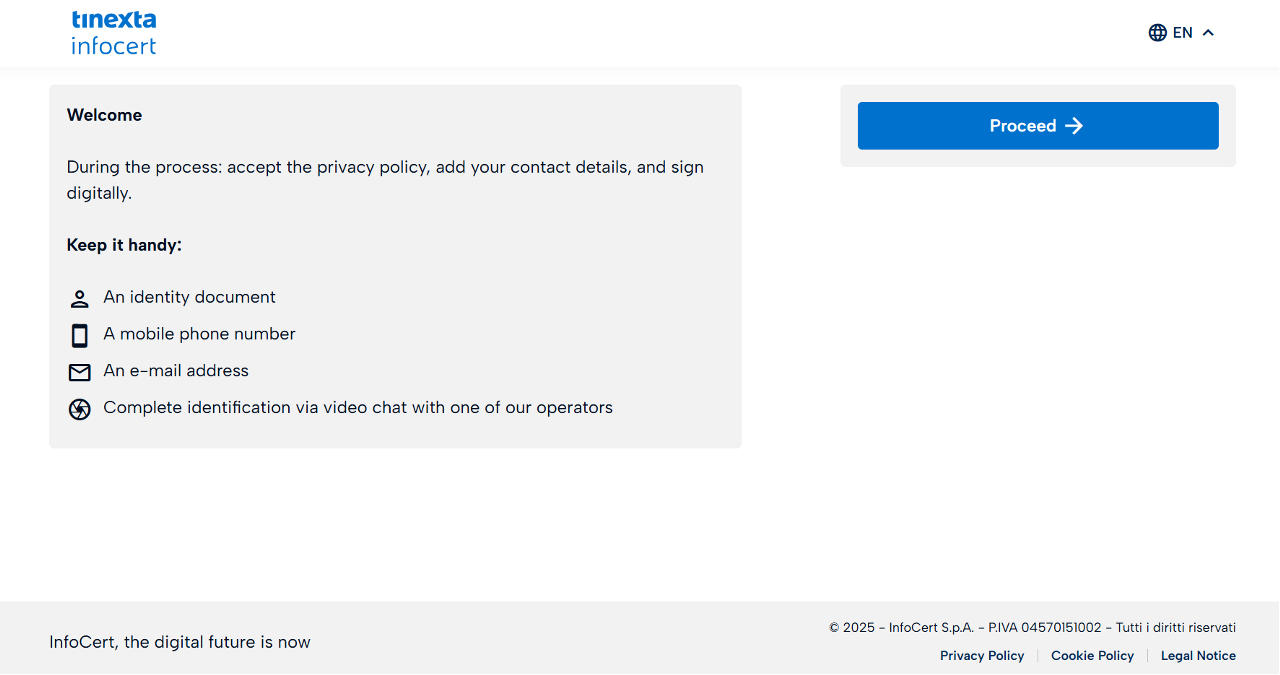Click the person icon for identity document

80,299
